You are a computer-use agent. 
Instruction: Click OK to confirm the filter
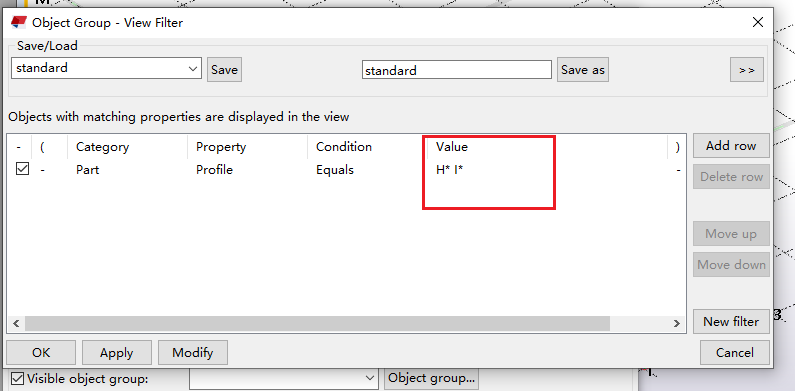click(x=41, y=352)
